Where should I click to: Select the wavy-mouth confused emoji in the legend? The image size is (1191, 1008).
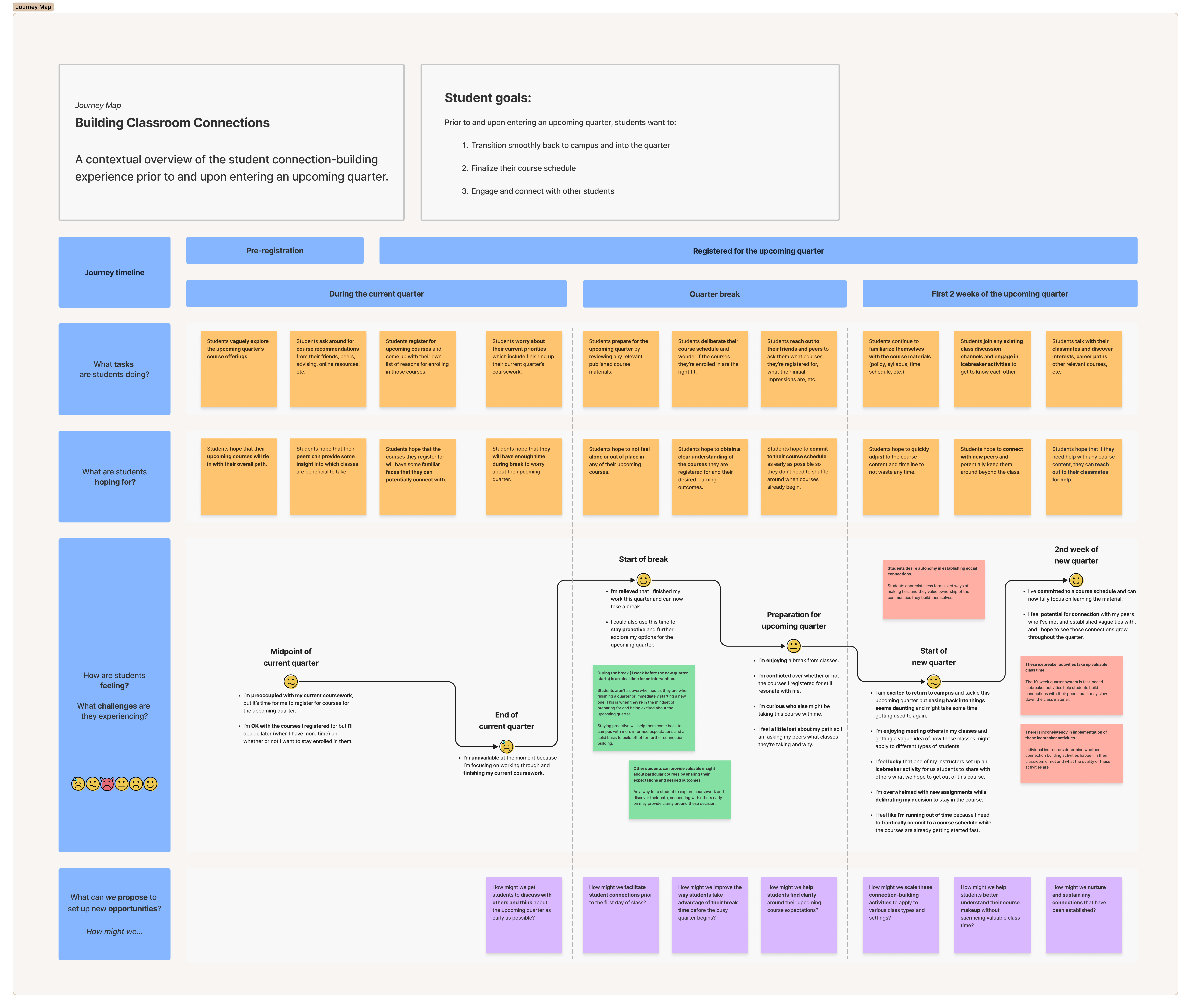(x=93, y=783)
